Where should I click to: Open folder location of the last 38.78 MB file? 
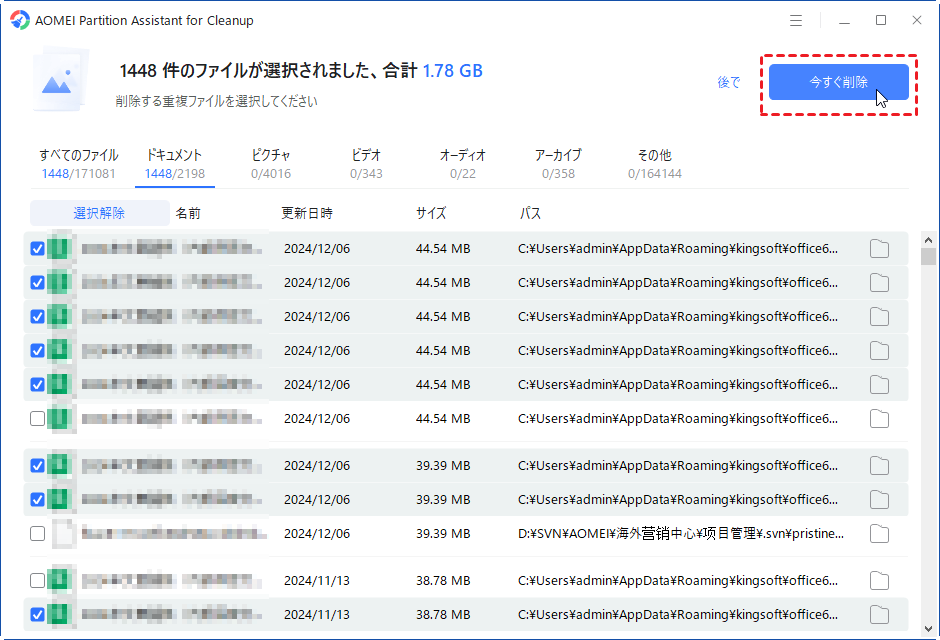click(x=879, y=614)
